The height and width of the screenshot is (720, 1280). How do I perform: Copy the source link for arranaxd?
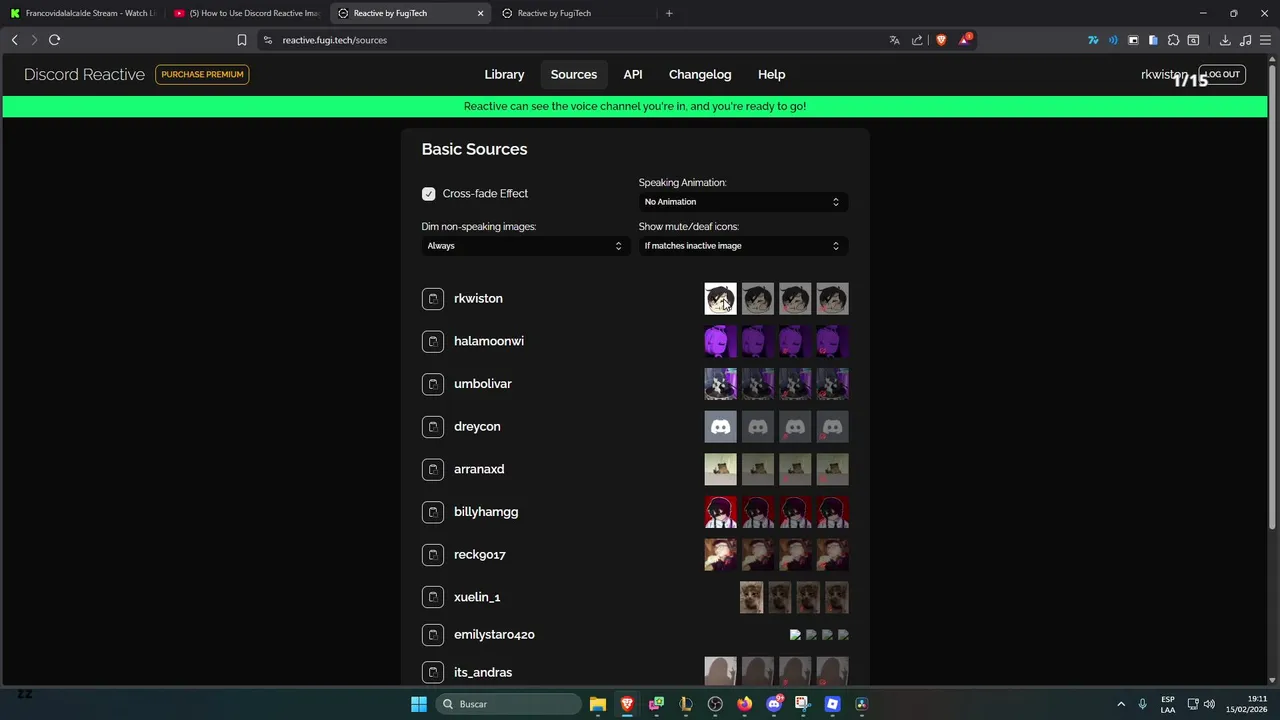(x=433, y=470)
